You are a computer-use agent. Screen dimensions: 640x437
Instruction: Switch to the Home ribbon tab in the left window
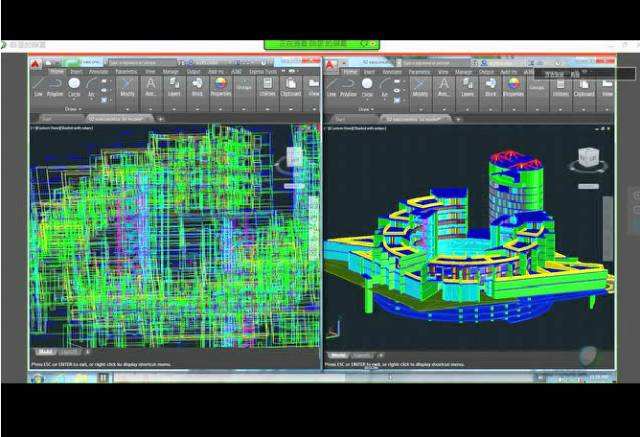57,71
